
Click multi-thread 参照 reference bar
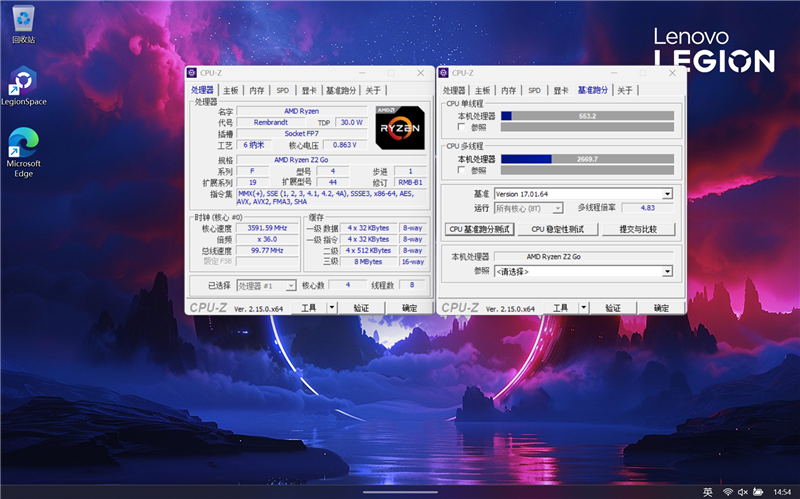(x=587, y=170)
